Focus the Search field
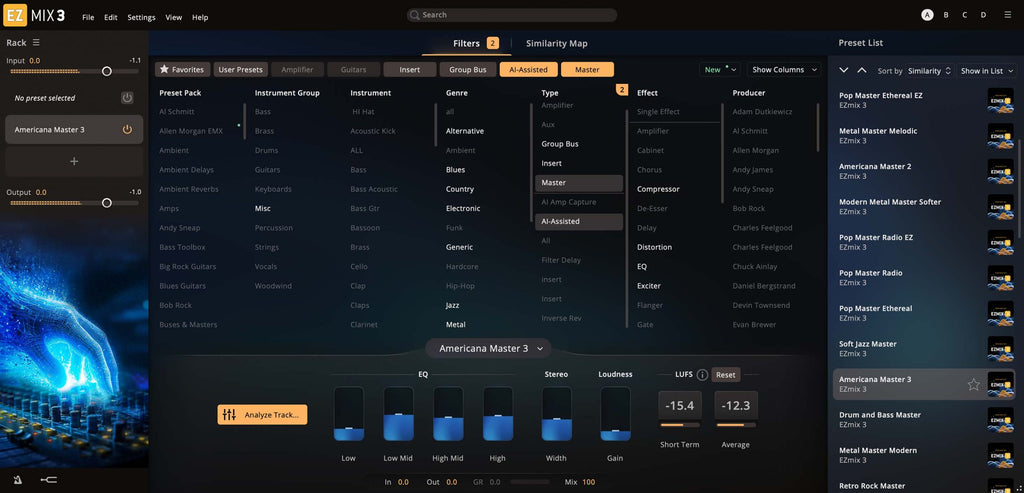The image size is (1024, 493). click(511, 15)
